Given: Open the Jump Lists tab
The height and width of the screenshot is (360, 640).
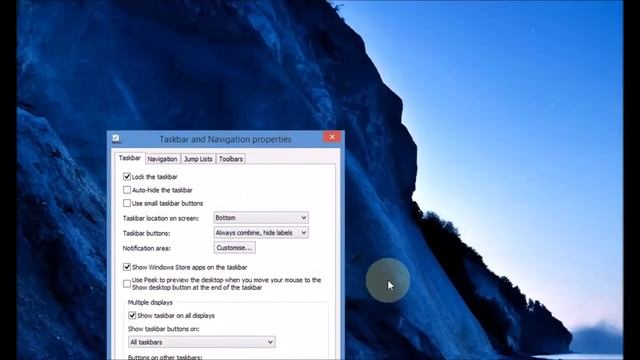Looking at the screenshot, I should pyautogui.click(x=198, y=159).
